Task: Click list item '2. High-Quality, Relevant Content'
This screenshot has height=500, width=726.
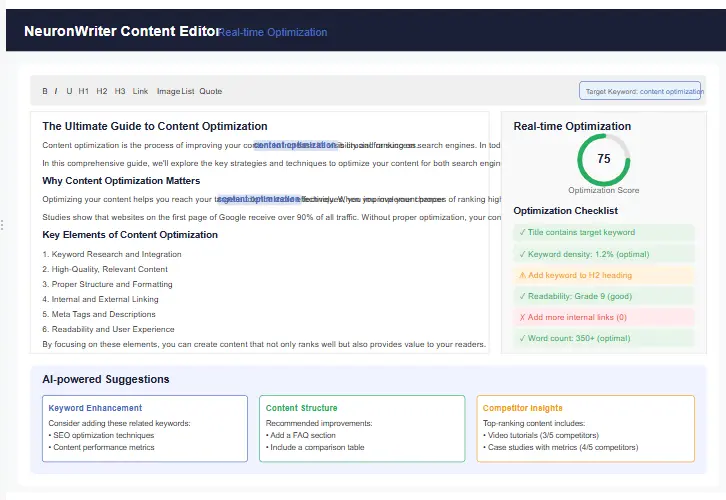Action: coord(105,269)
